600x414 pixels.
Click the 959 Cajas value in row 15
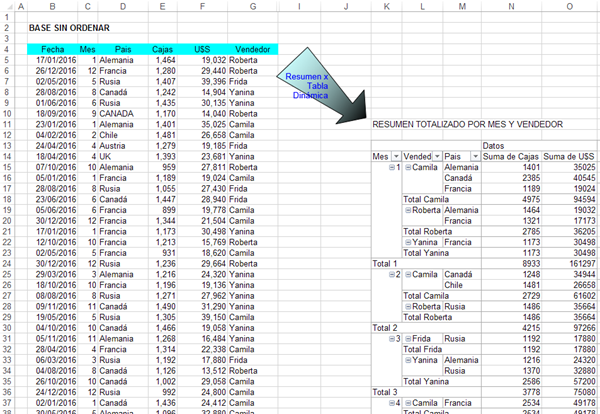[163, 167]
